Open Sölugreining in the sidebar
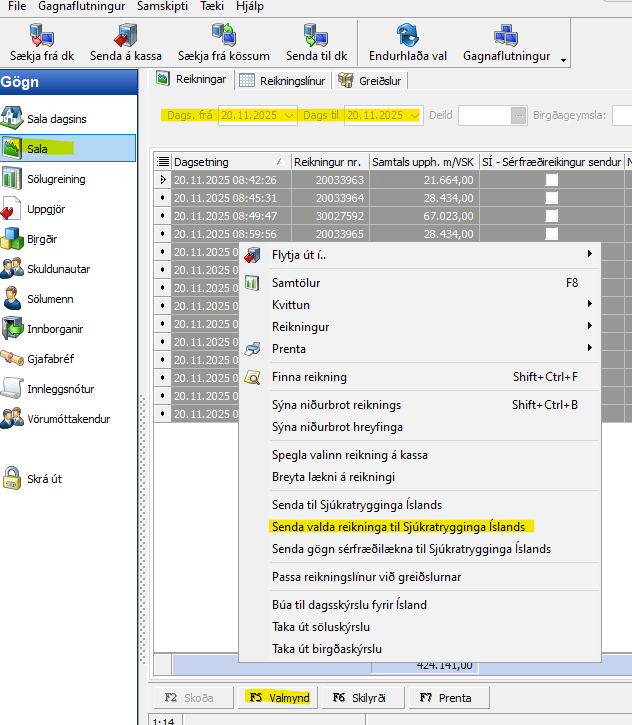Image resolution: width=632 pixels, height=725 pixels. (13, 179)
